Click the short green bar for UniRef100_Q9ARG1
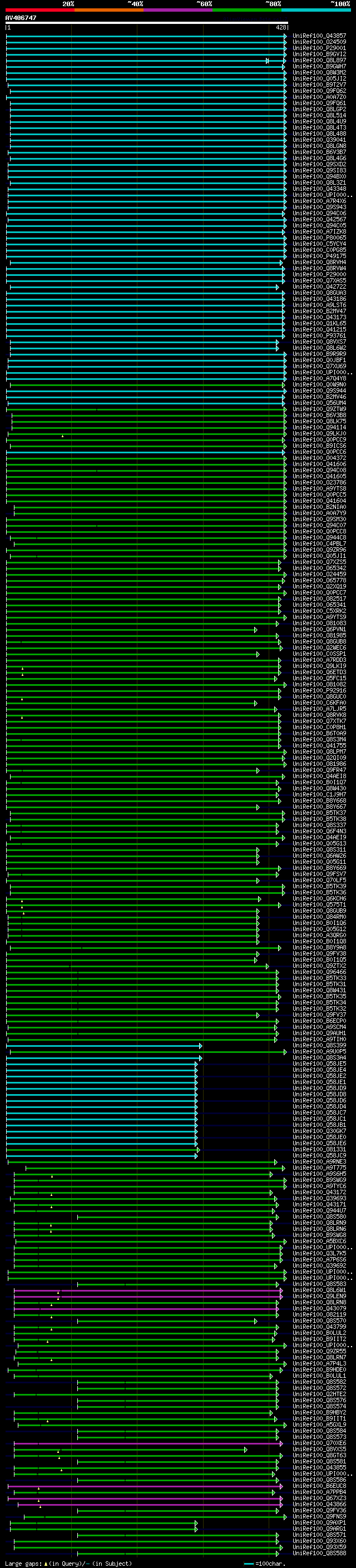Image resolution: width=356 pixels, height=1568 pixels. pyautogui.click(x=103, y=1530)
